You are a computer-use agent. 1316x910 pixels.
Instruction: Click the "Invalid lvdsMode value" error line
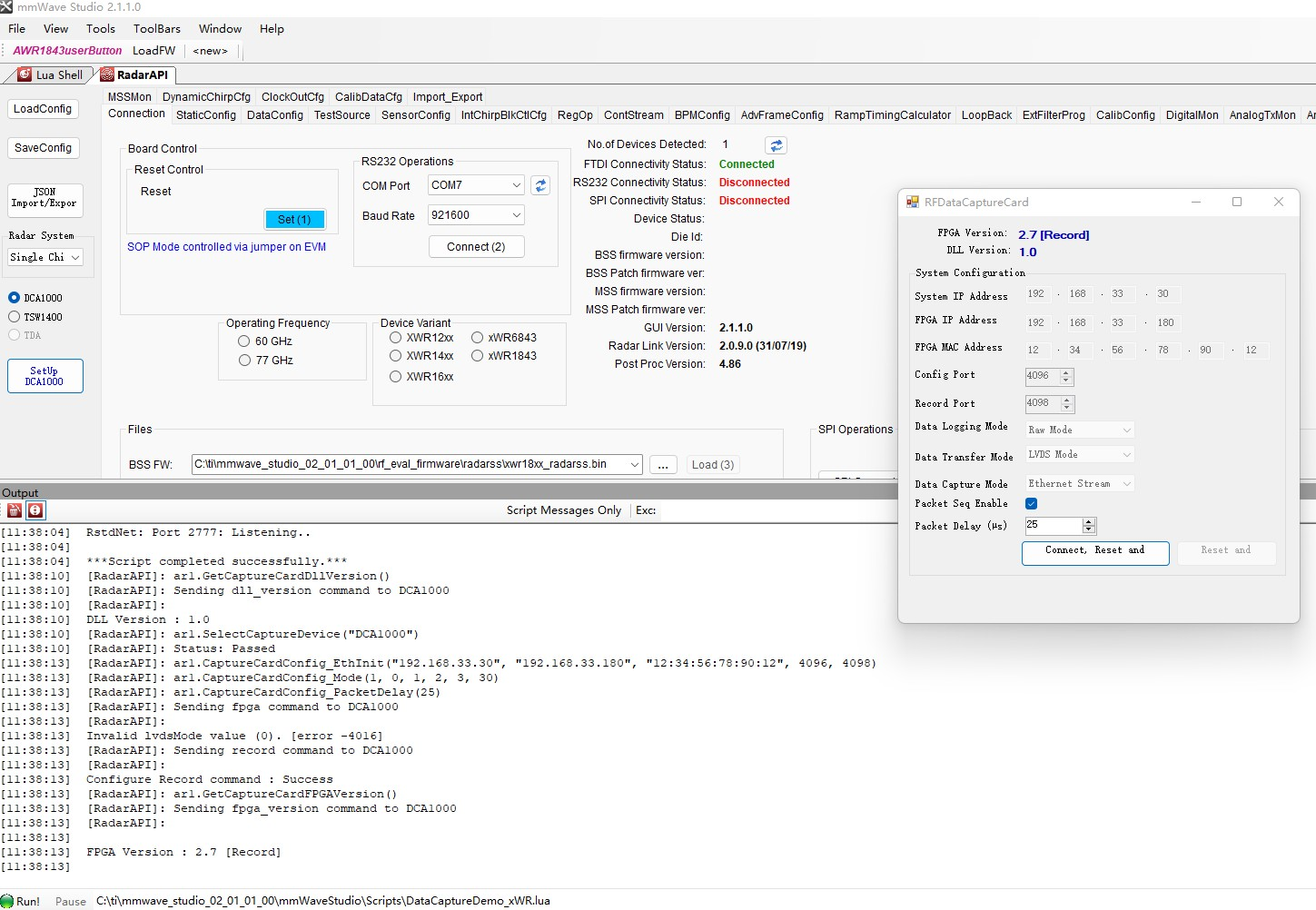pyautogui.click(x=234, y=736)
